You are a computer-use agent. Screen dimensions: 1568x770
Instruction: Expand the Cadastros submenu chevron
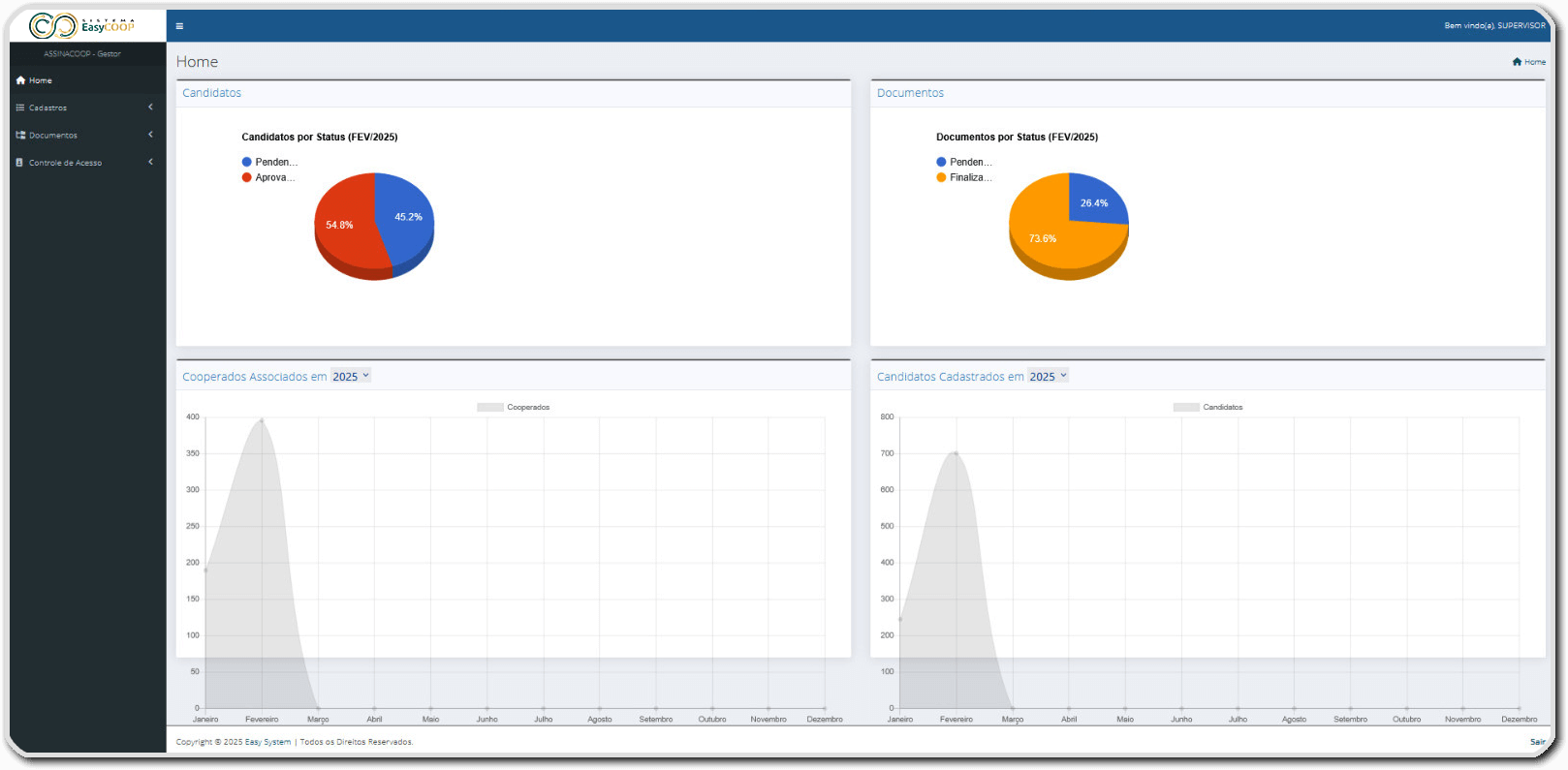point(150,108)
